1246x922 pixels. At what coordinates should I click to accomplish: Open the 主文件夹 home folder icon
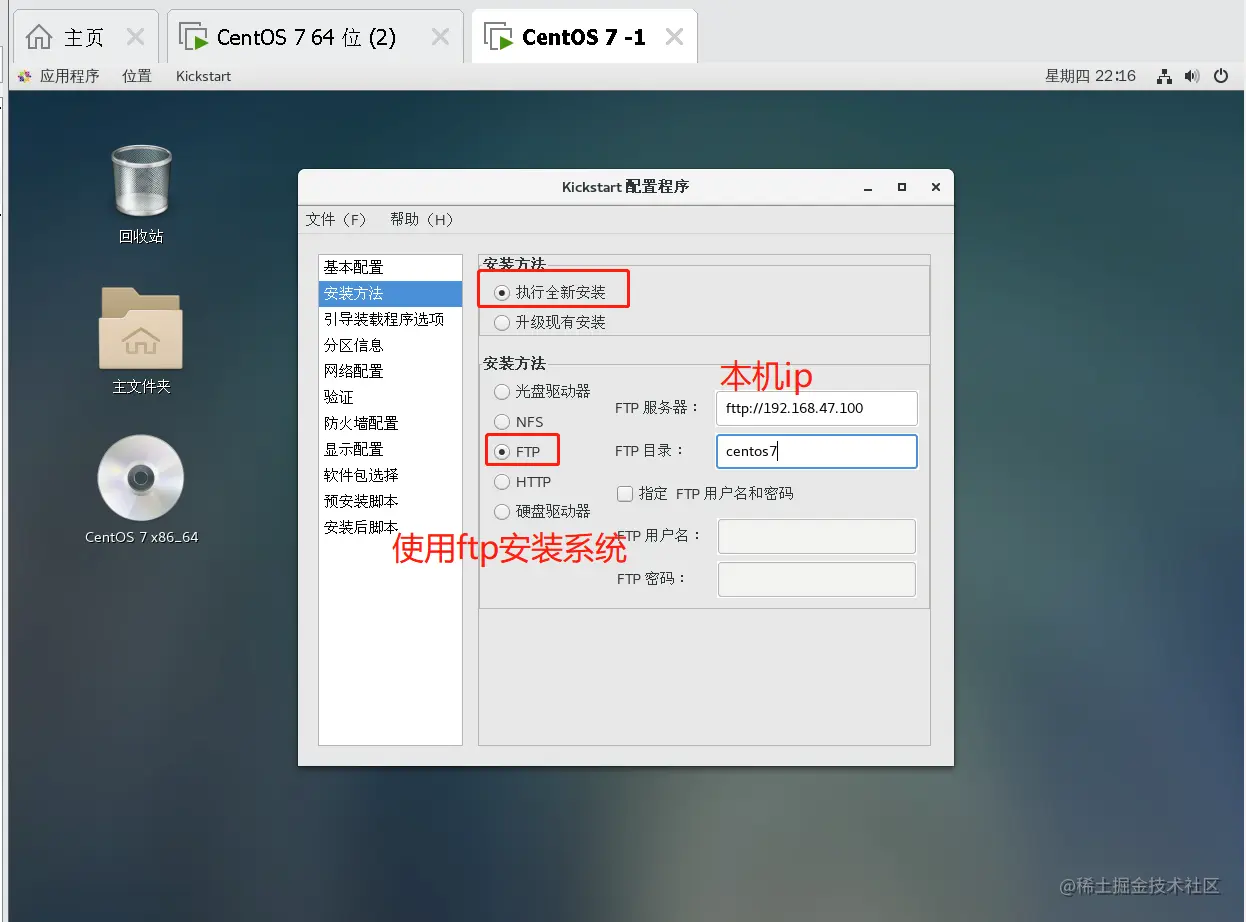pyautogui.click(x=140, y=328)
